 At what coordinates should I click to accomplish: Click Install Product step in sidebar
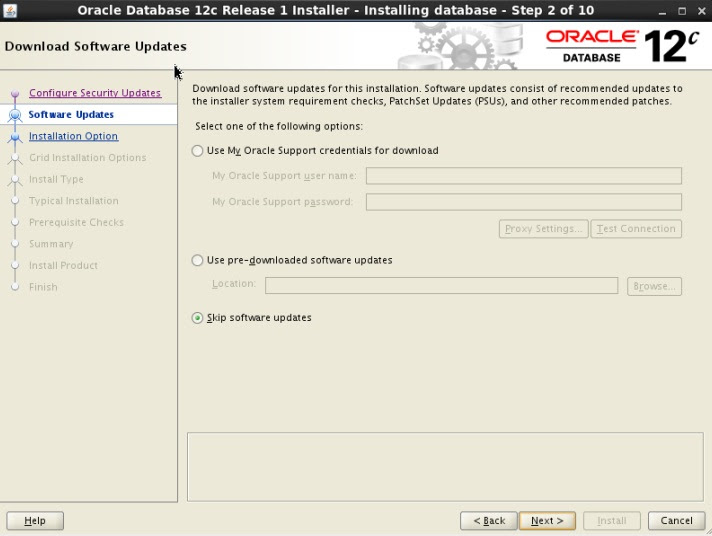coord(63,266)
